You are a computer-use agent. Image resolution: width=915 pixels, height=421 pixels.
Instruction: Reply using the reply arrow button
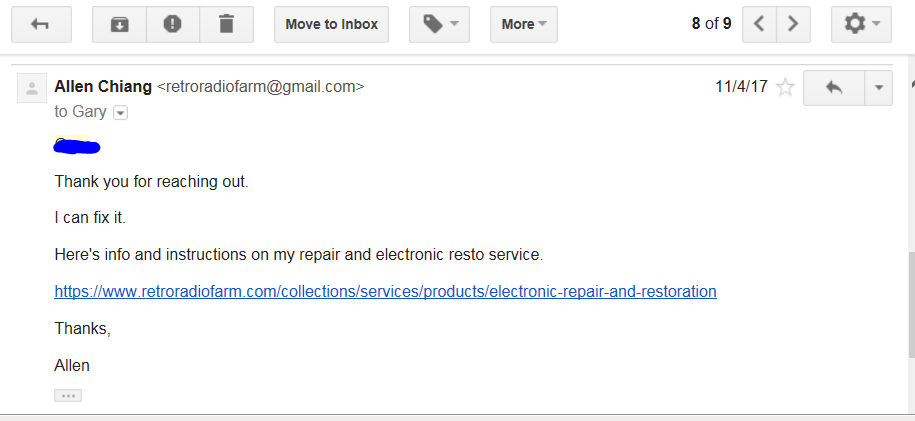click(x=834, y=88)
